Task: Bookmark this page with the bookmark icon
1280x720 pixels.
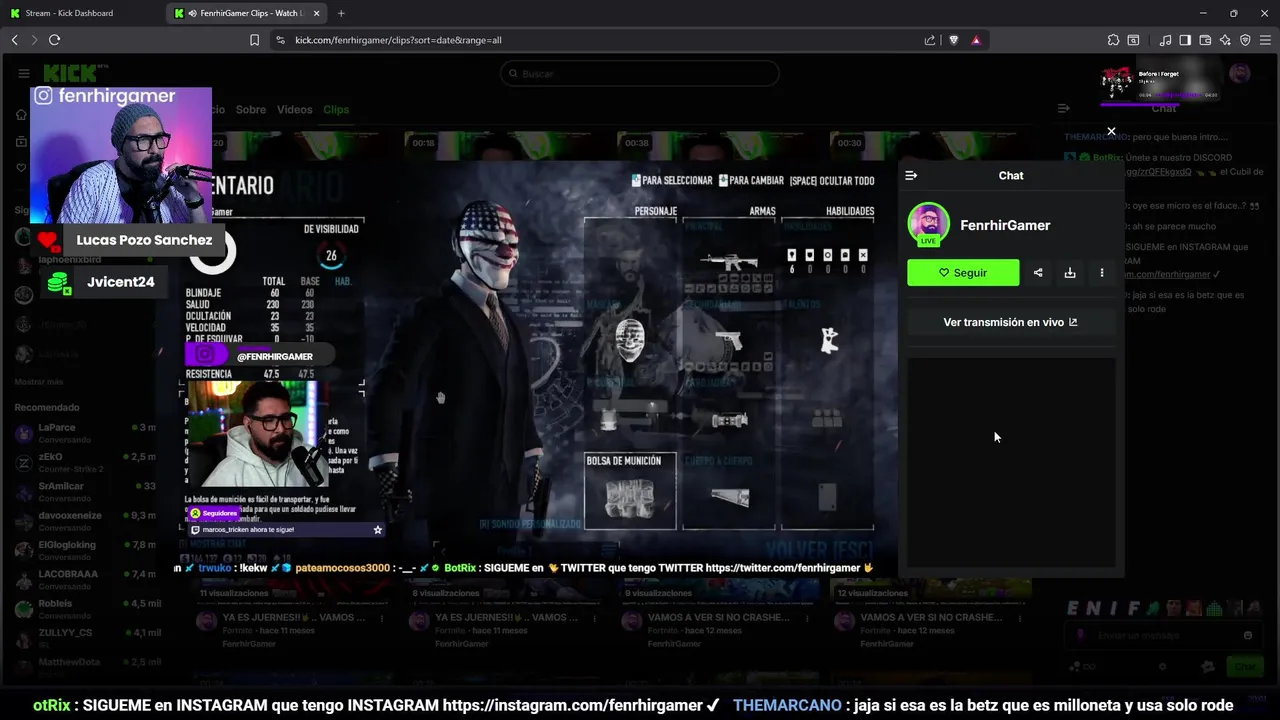Action: [x=254, y=40]
